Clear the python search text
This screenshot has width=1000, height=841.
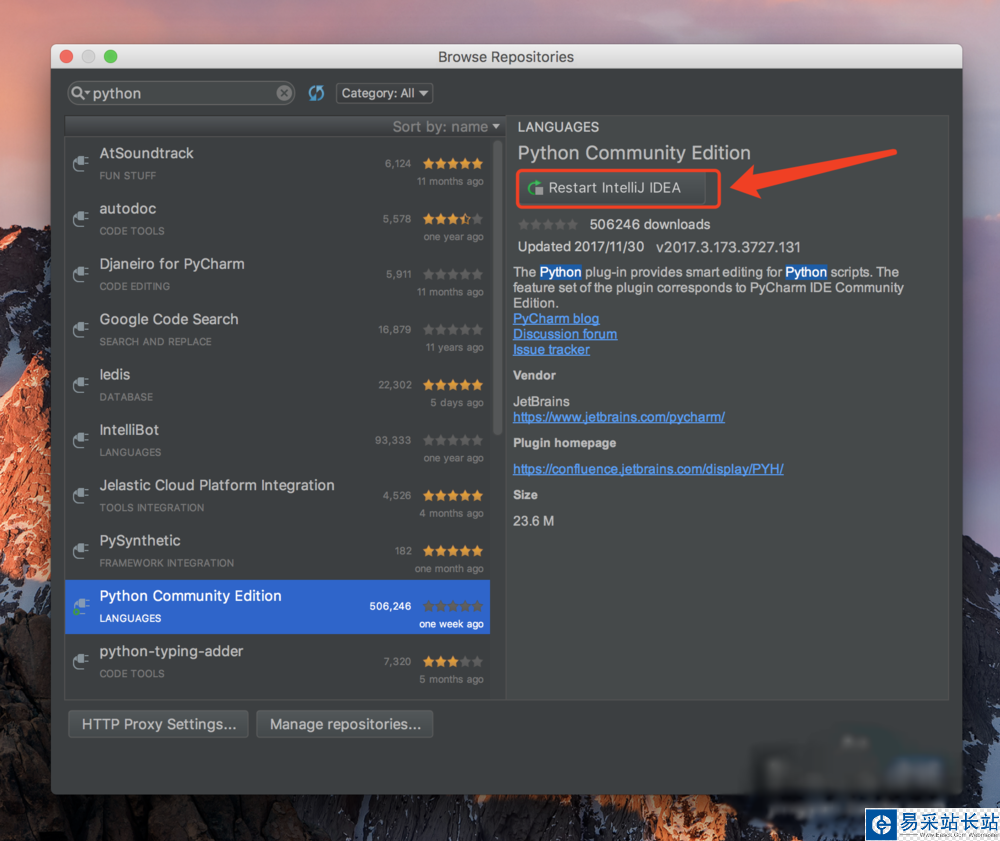point(284,93)
